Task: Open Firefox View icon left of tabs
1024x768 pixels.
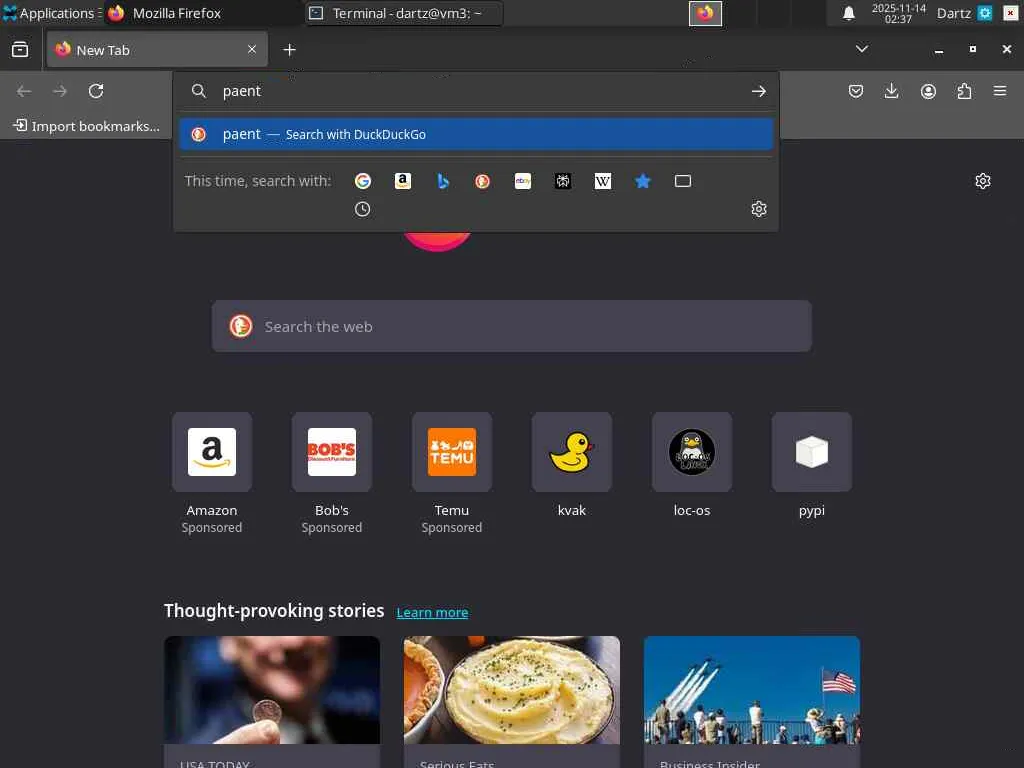Action: 20,50
